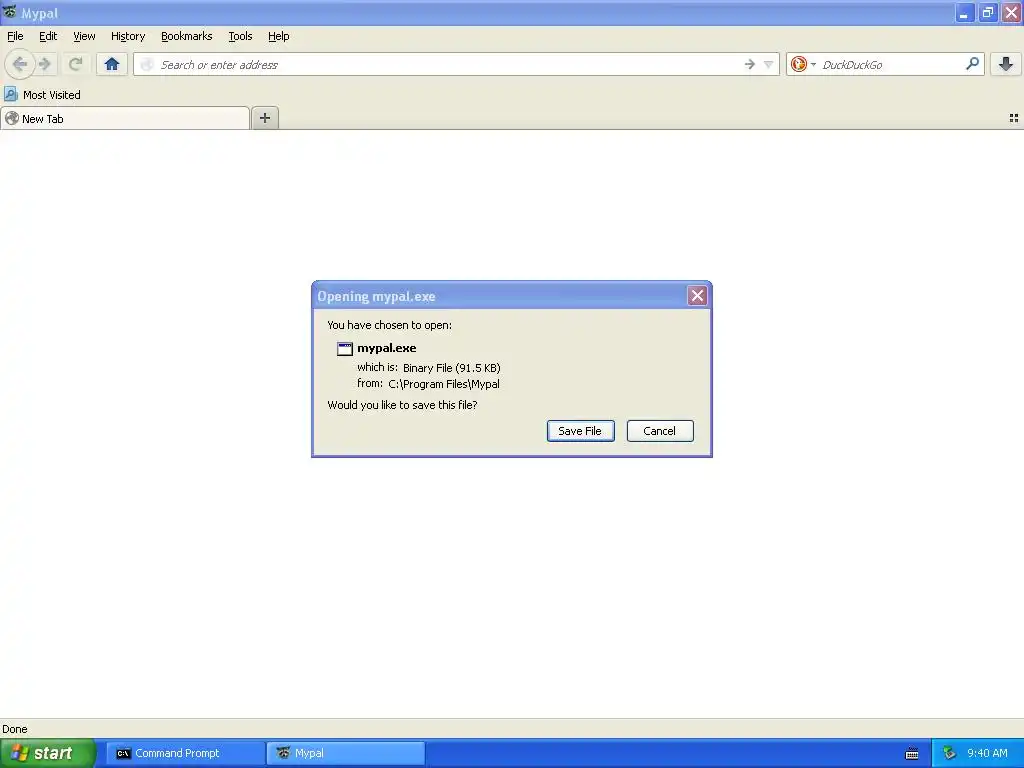Image resolution: width=1024 pixels, height=768 pixels.
Task: Click the search magnifier icon
Action: 972,64
